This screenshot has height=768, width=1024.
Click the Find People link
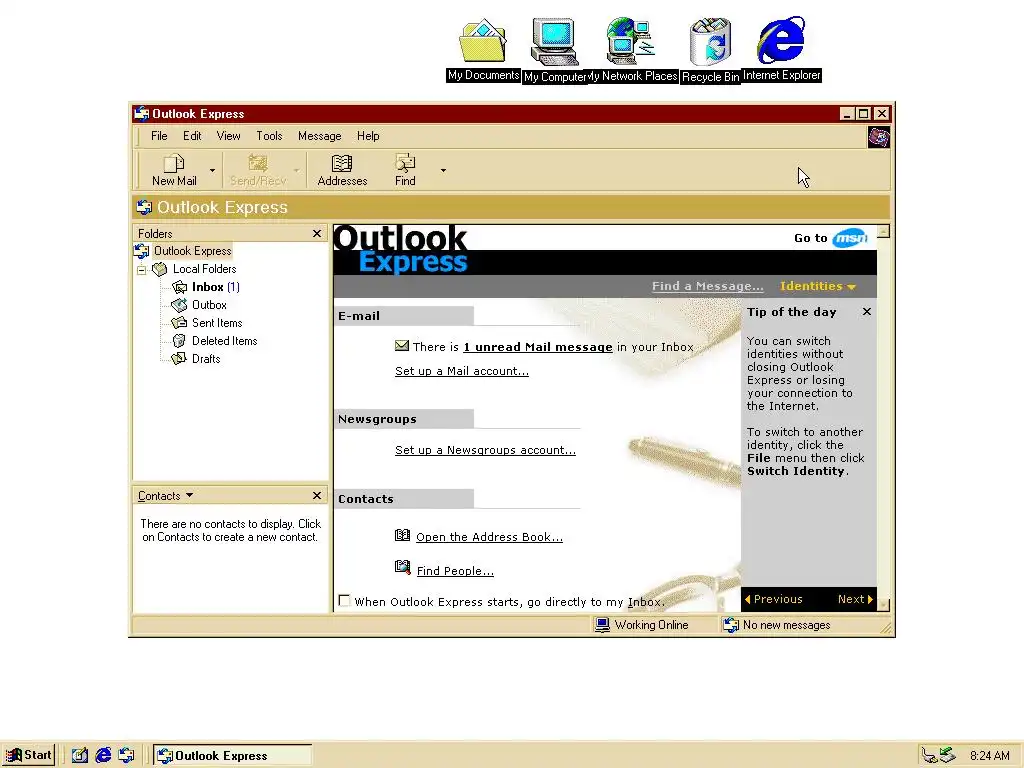[455, 571]
